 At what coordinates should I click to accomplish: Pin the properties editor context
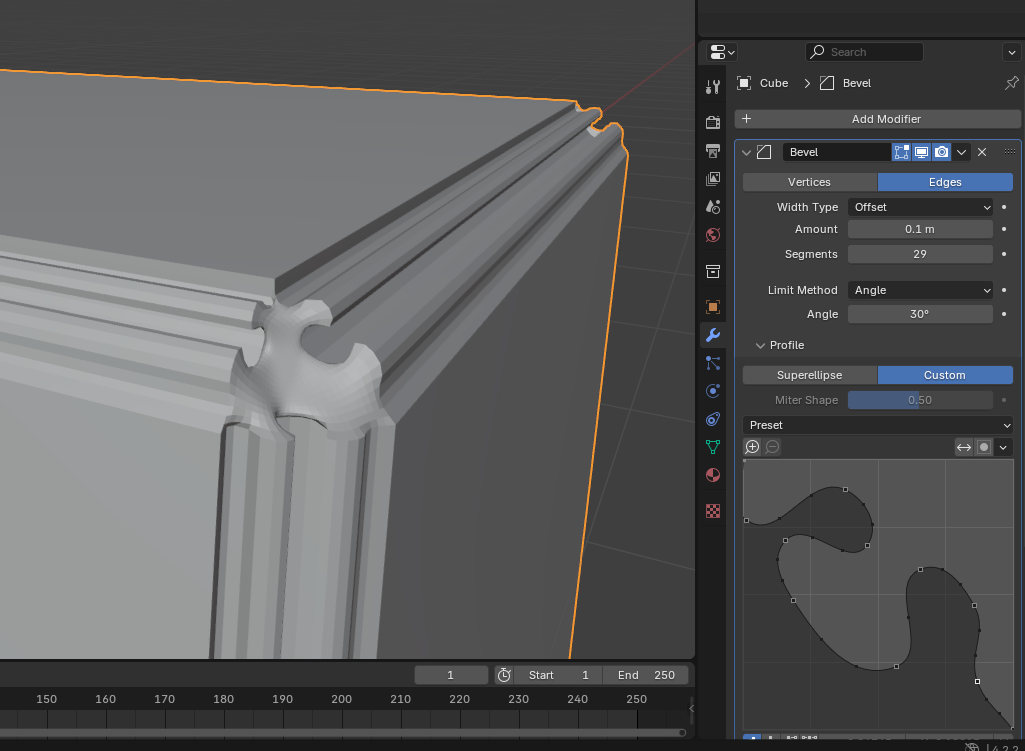tap(1011, 83)
